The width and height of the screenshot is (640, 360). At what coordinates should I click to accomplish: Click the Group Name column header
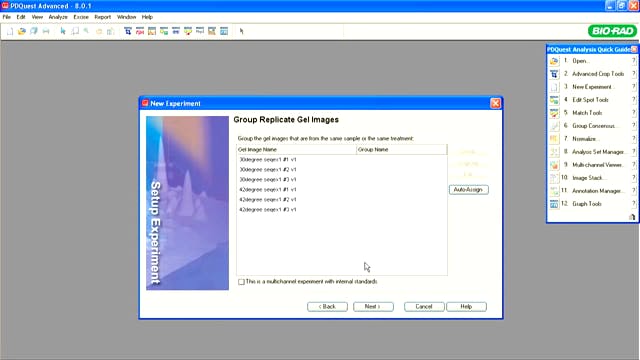click(x=402, y=150)
